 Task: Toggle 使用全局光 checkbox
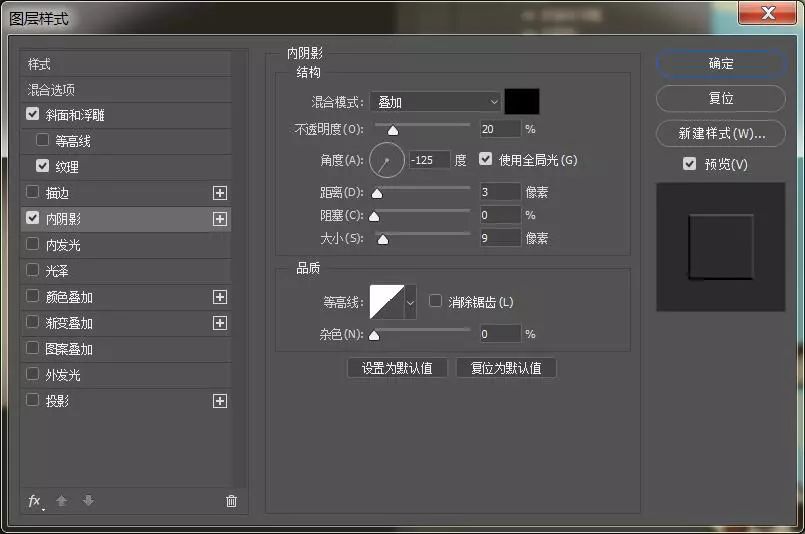tap(486, 159)
